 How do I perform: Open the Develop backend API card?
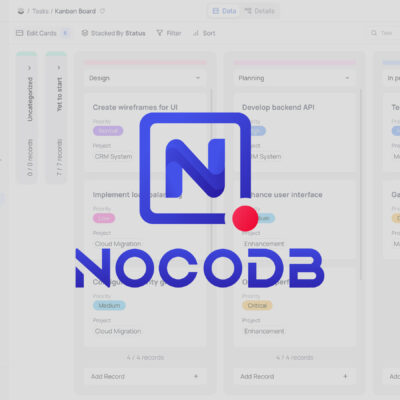pyautogui.click(x=295, y=132)
